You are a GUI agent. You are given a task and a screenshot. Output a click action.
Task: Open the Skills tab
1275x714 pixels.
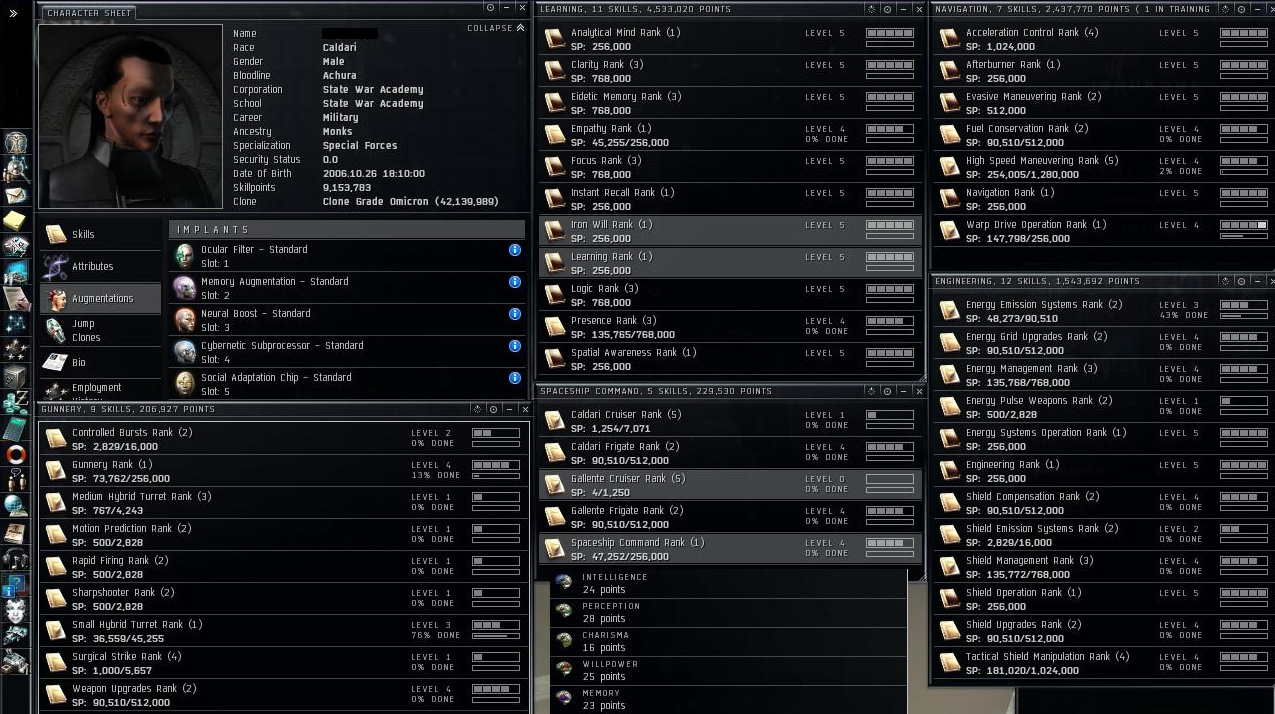coord(100,235)
